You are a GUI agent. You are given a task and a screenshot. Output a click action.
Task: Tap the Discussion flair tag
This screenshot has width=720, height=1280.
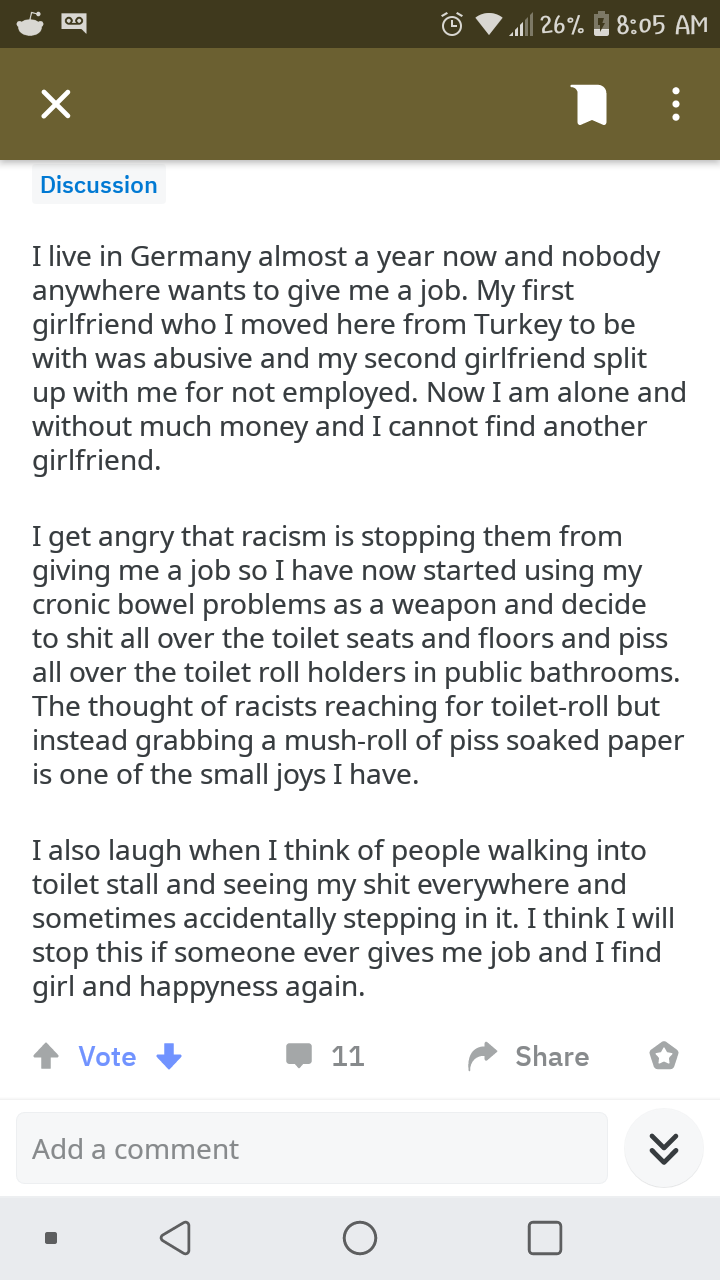tap(99, 185)
